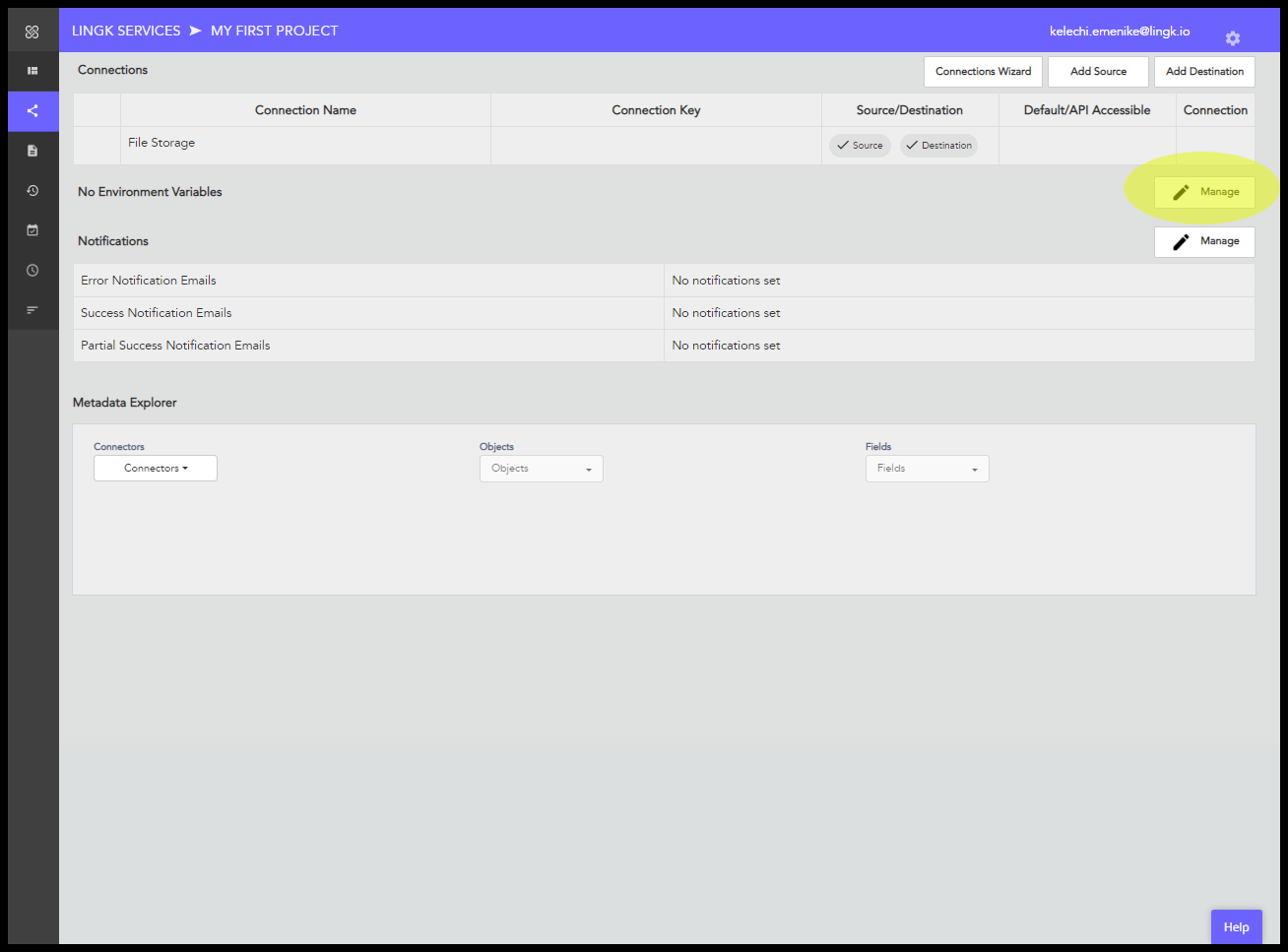The height and width of the screenshot is (952, 1288).
Task: Click the Connections Wizard button
Action: pos(983,72)
